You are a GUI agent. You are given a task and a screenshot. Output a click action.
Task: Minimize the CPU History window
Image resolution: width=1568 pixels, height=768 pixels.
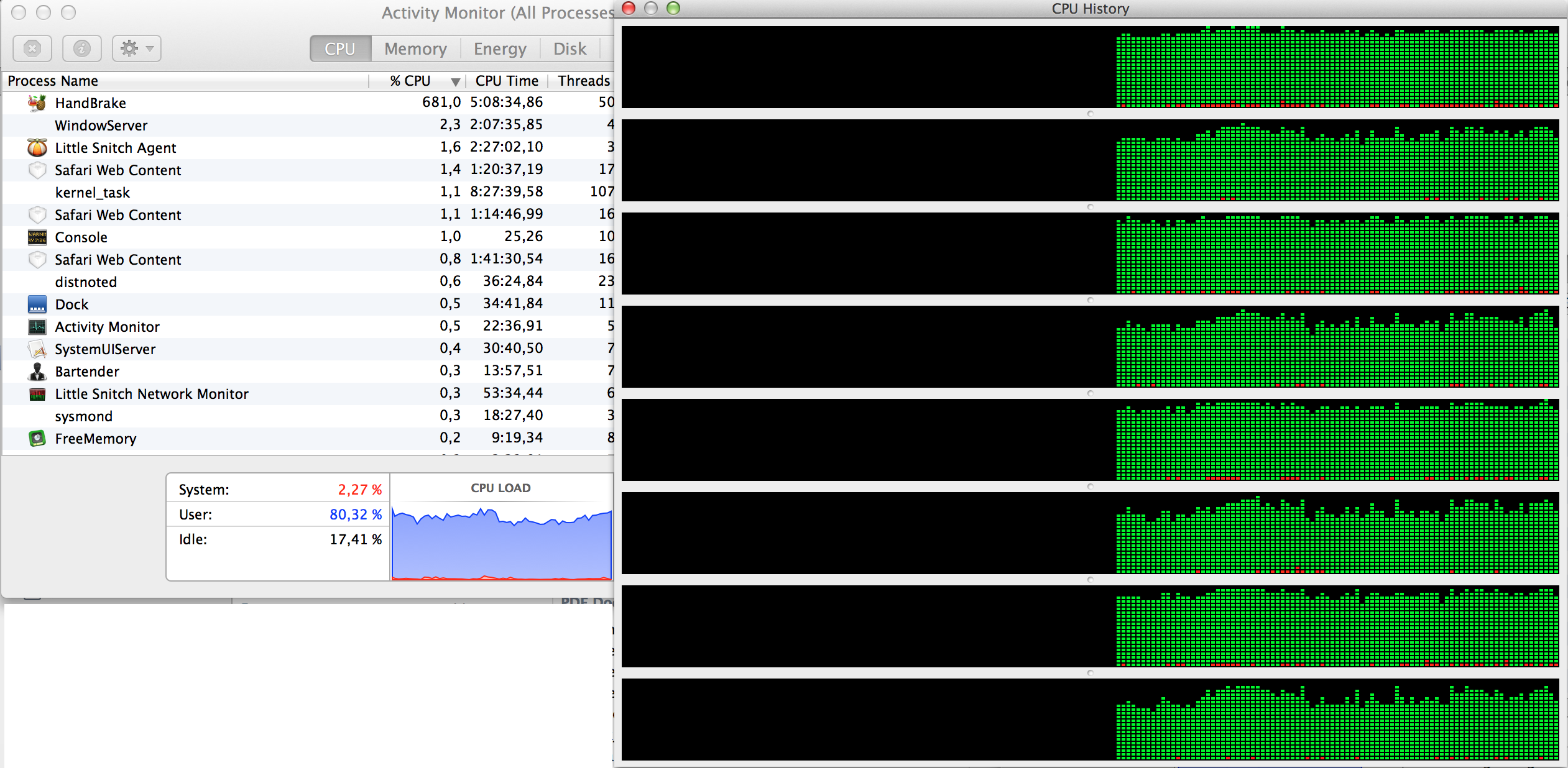coord(651,8)
